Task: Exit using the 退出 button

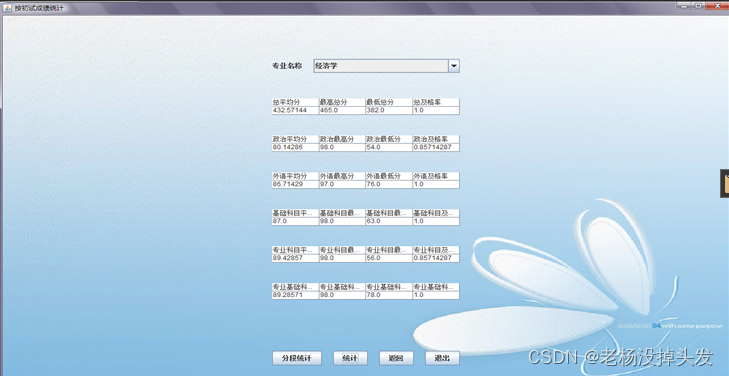Action: [442, 358]
